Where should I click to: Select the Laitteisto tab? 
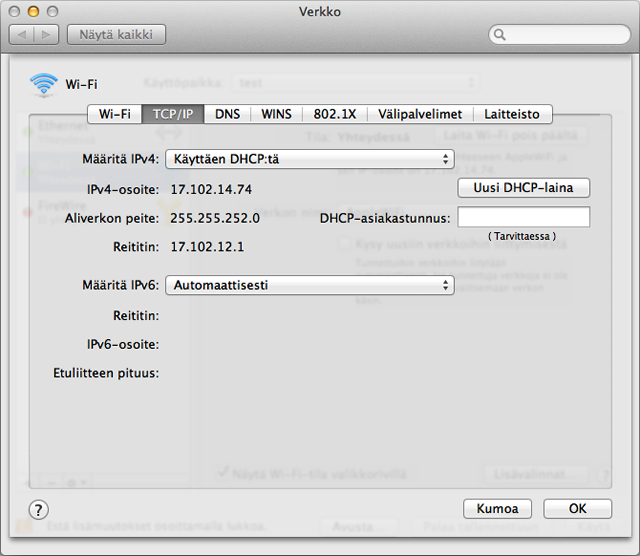(x=512, y=114)
